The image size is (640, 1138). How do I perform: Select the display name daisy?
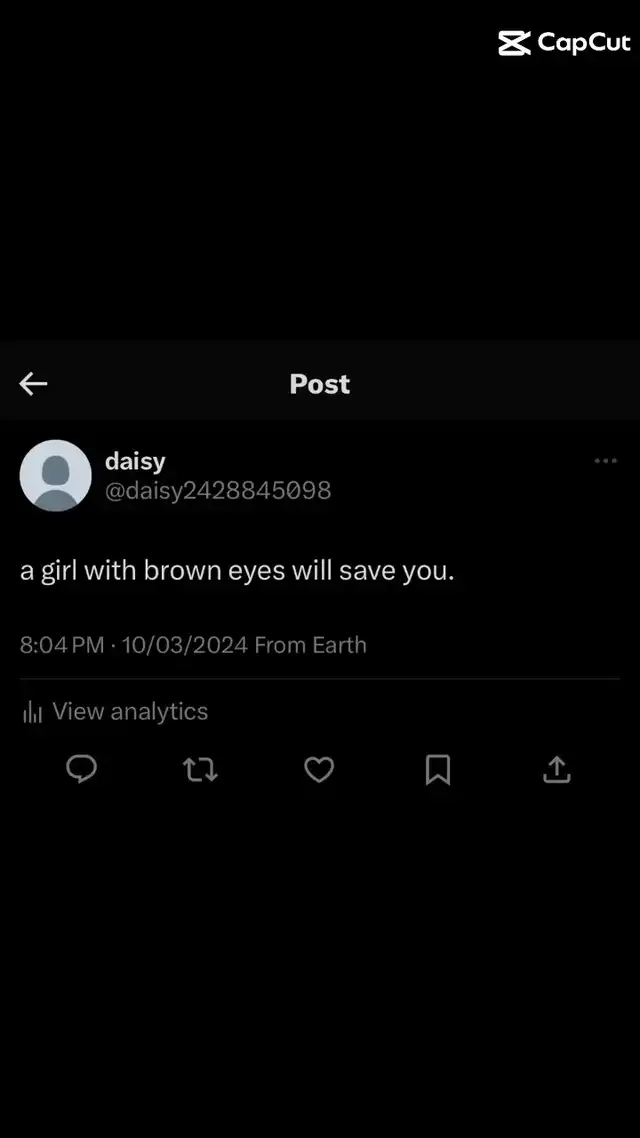[135, 460]
